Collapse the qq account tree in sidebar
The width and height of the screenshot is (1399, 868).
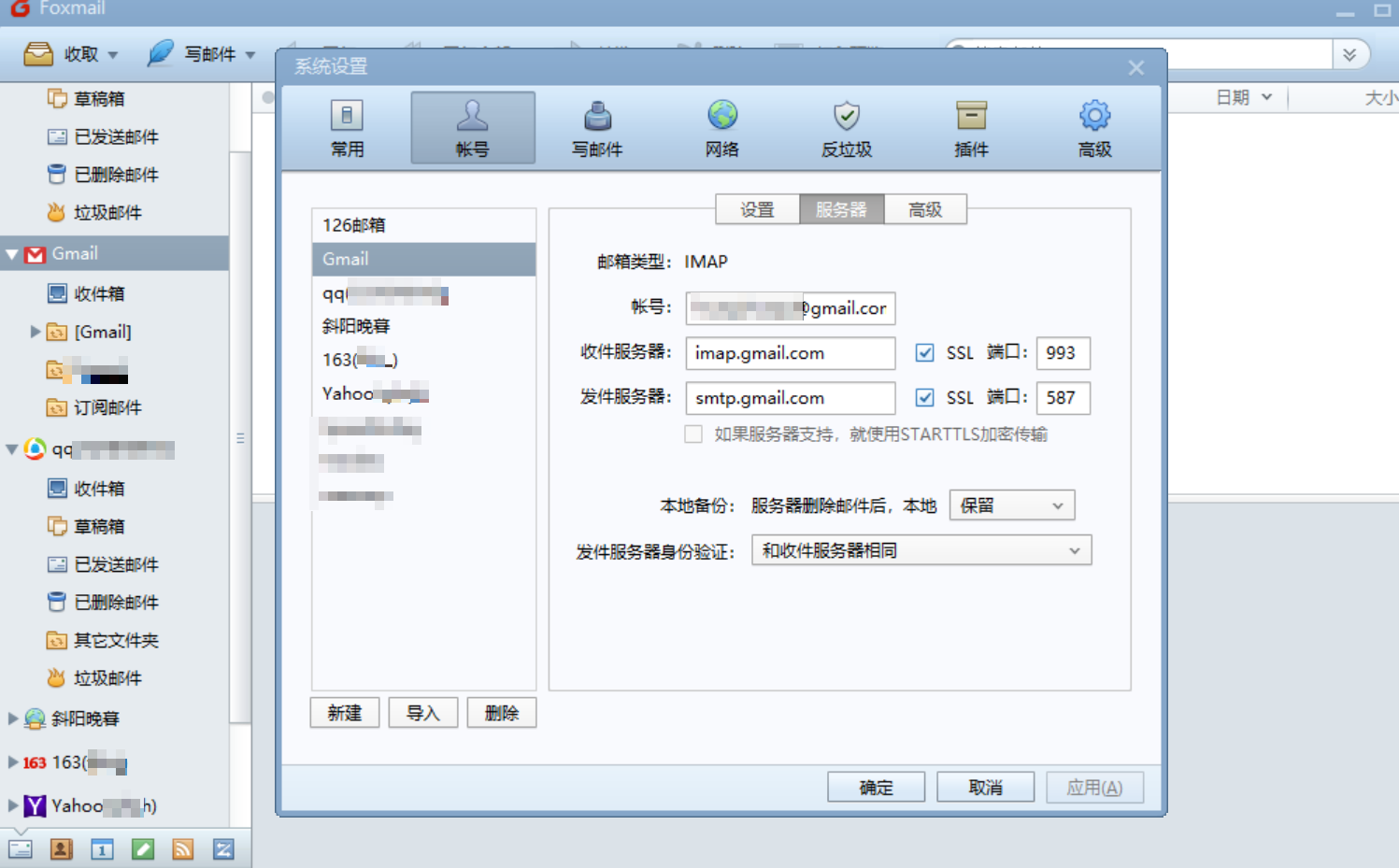(12, 449)
